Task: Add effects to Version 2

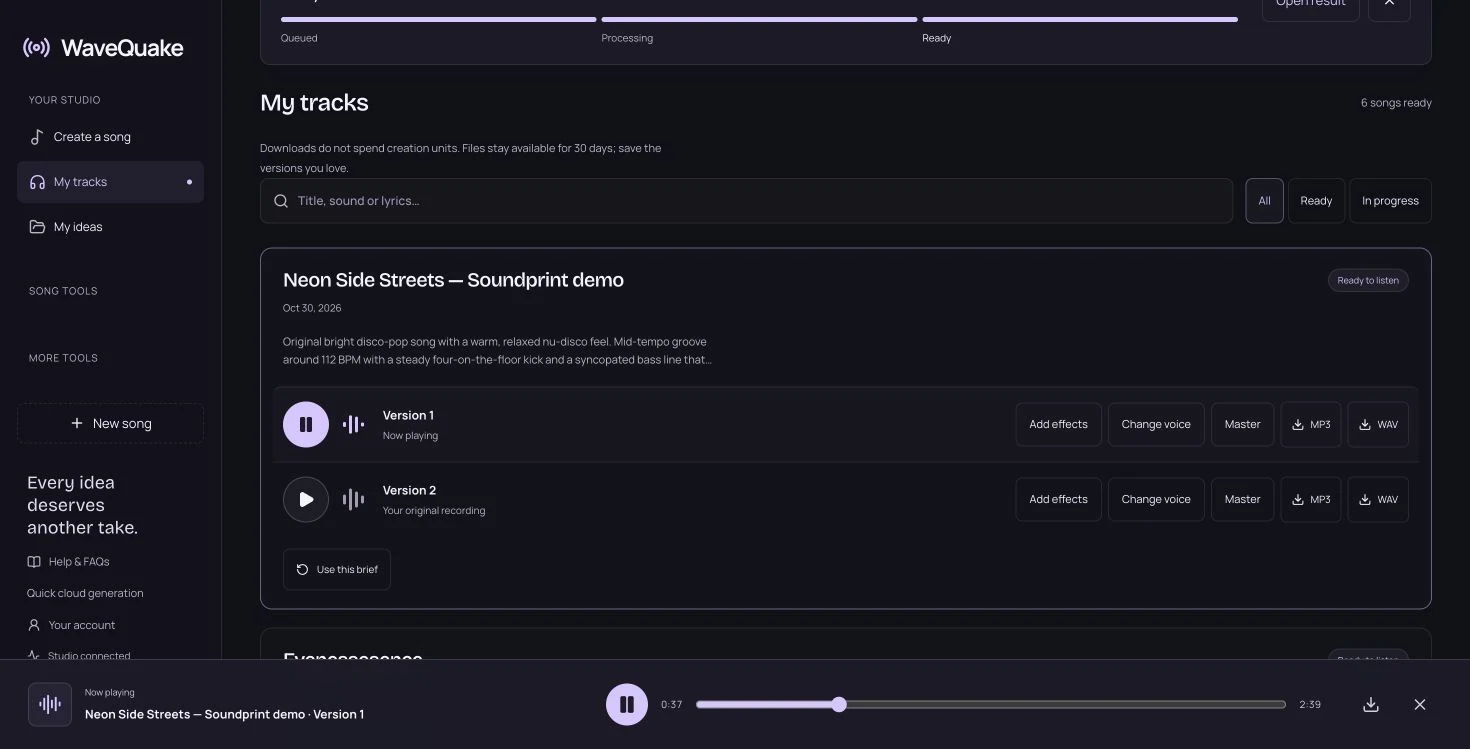Action: coord(1058,499)
